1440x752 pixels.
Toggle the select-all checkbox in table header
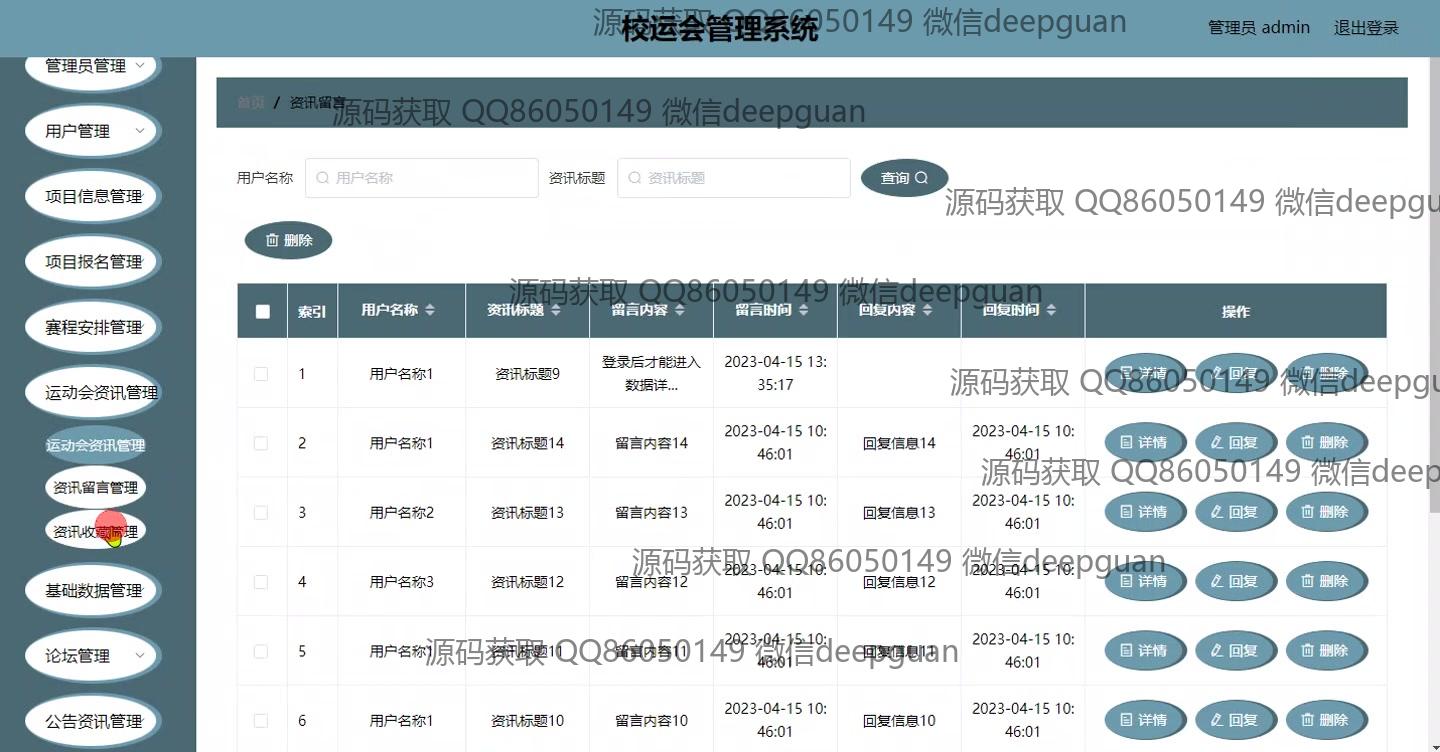point(263,312)
